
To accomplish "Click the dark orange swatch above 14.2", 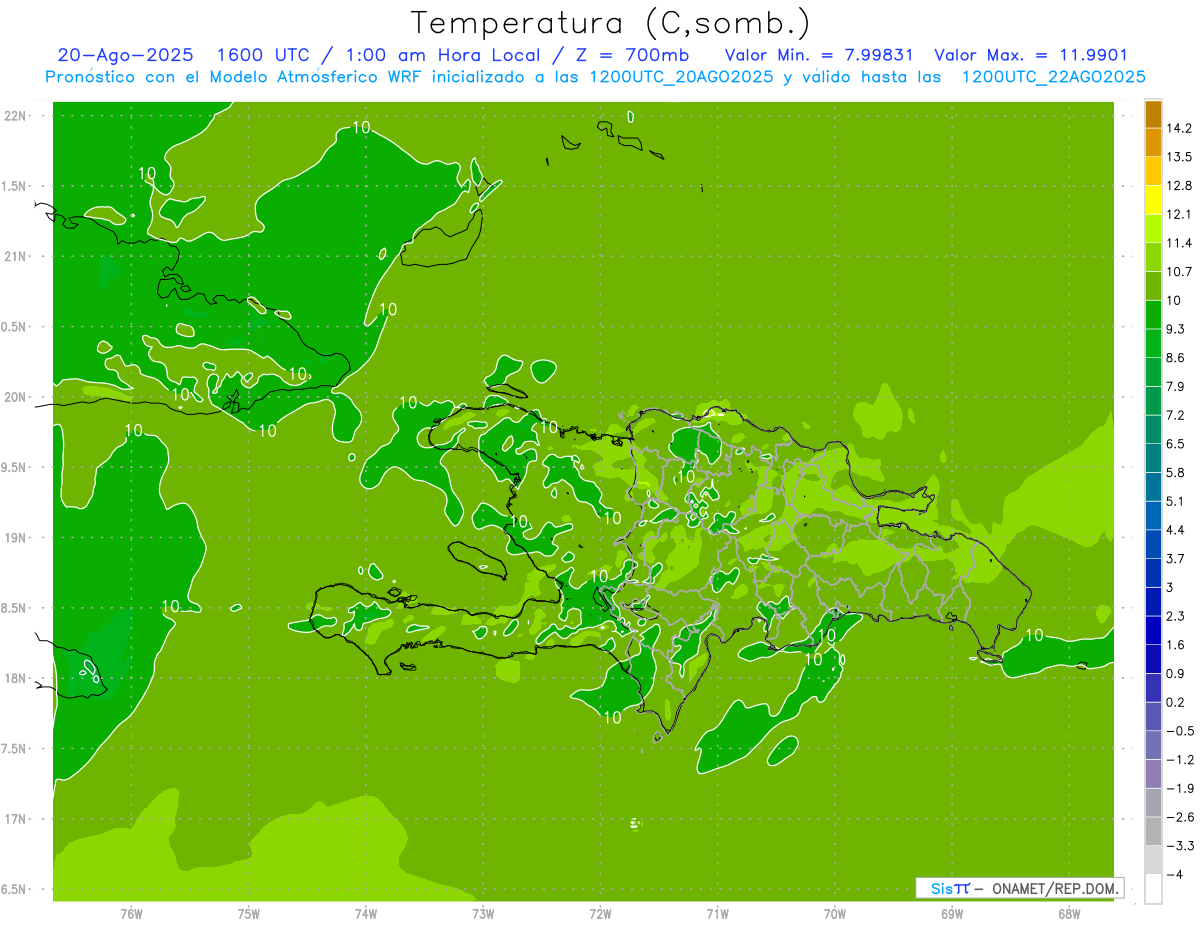I will click(x=1153, y=115).
